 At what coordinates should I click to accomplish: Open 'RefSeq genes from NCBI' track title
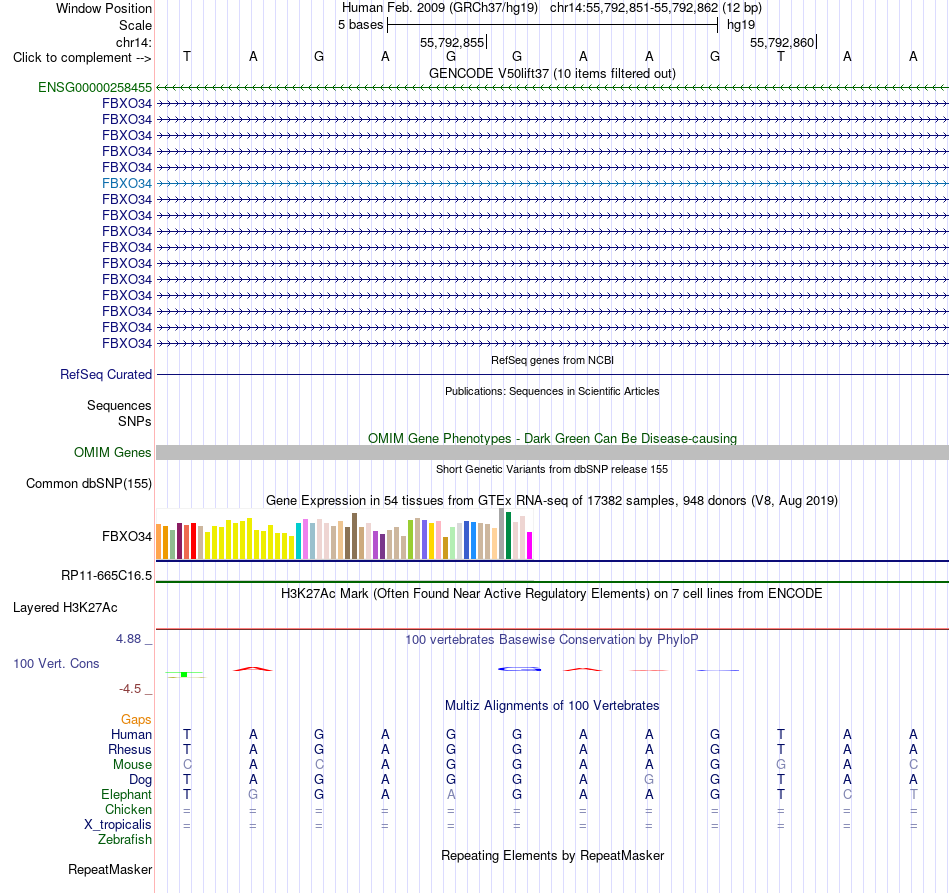click(552, 360)
